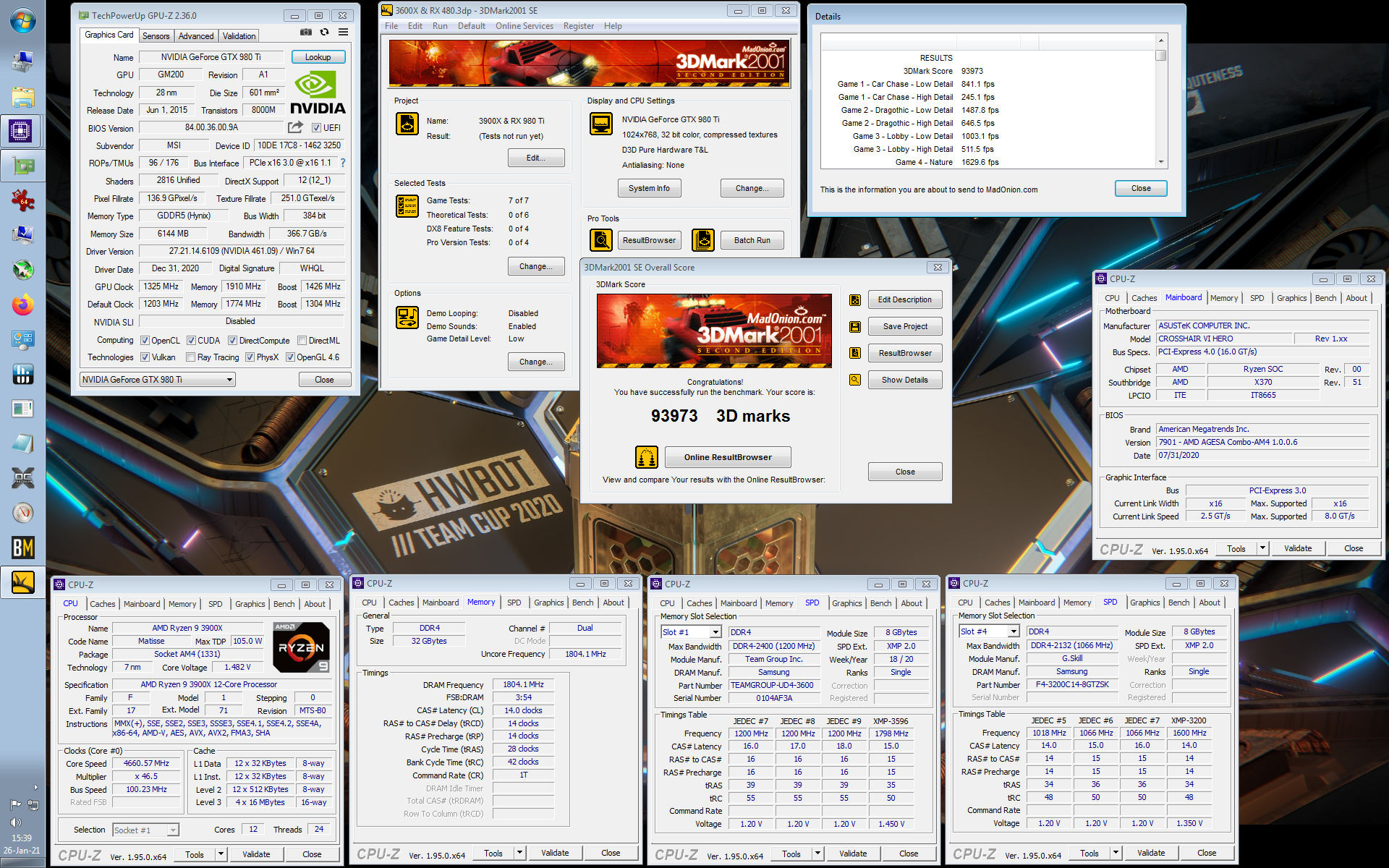Open the GPU-Z hamburger menu

(x=343, y=33)
